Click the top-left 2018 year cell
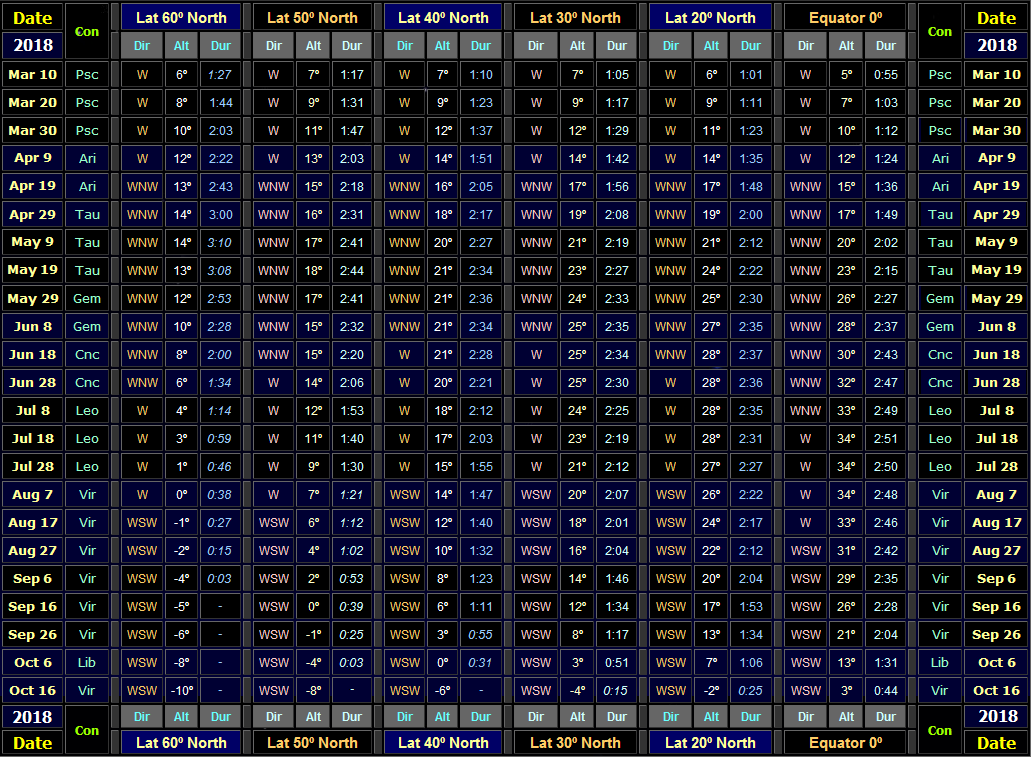This screenshot has width=1031, height=757. coord(33,45)
